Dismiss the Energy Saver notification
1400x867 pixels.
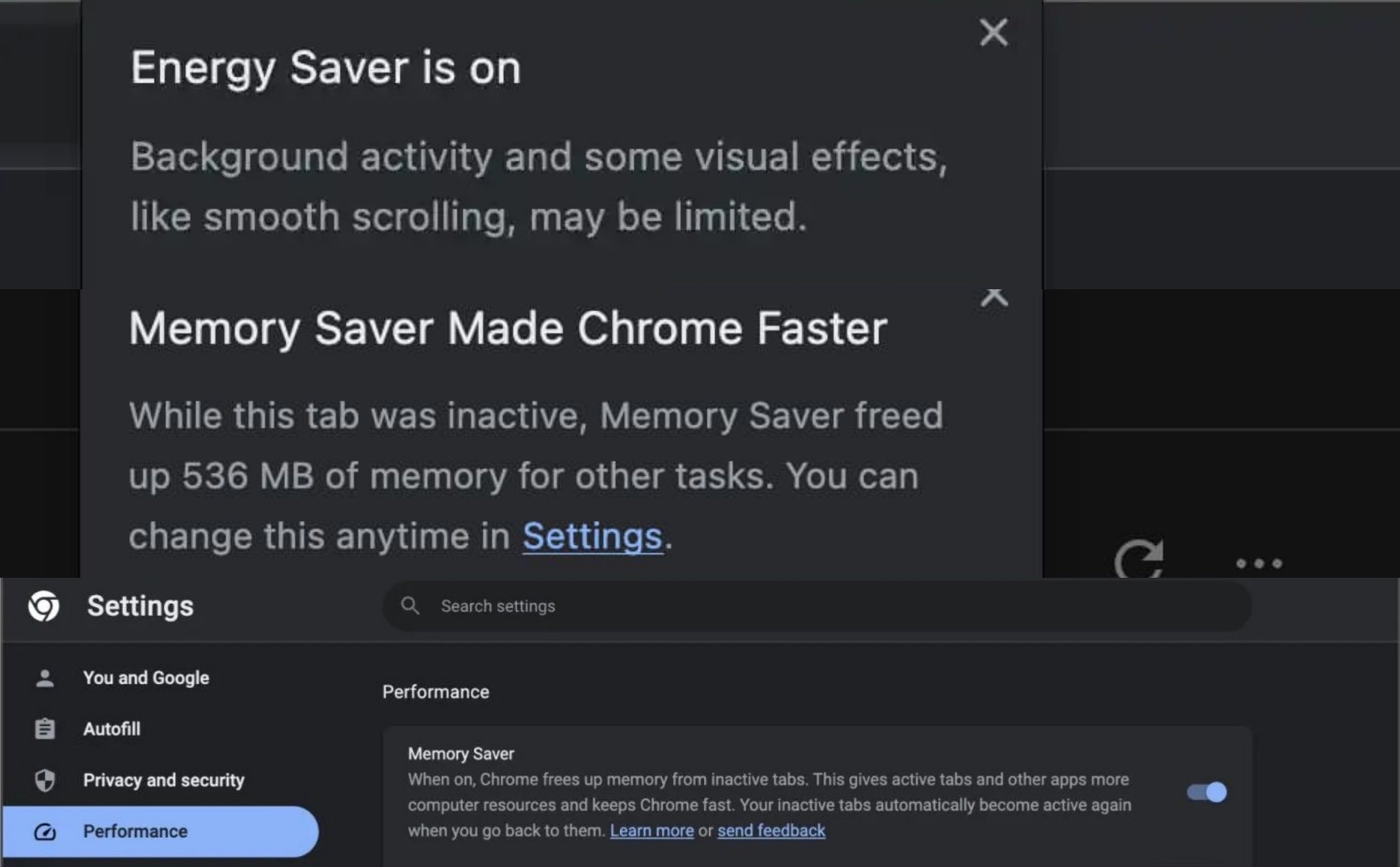pyautogui.click(x=993, y=33)
